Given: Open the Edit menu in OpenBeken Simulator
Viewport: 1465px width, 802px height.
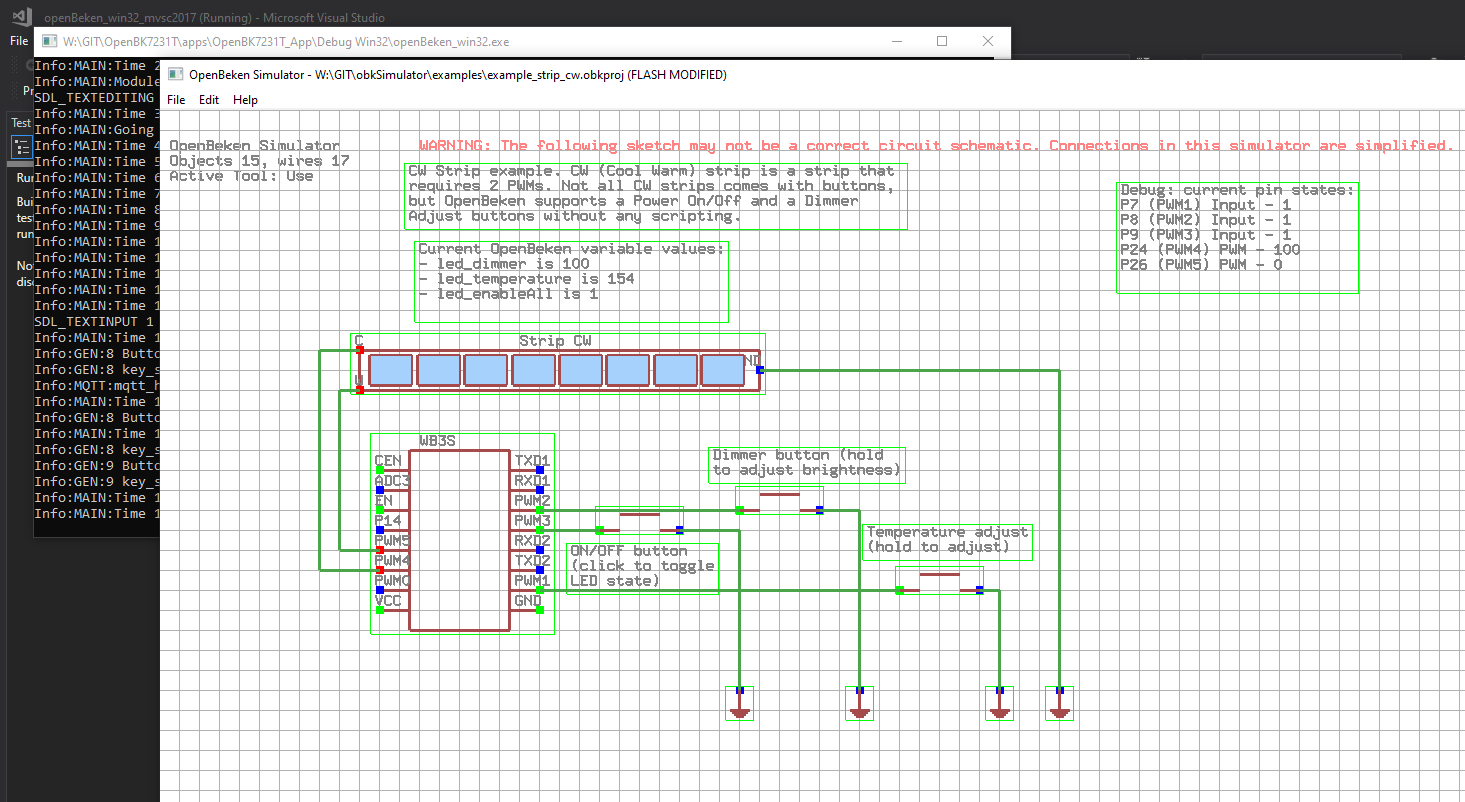Looking at the screenshot, I should point(209,100).
